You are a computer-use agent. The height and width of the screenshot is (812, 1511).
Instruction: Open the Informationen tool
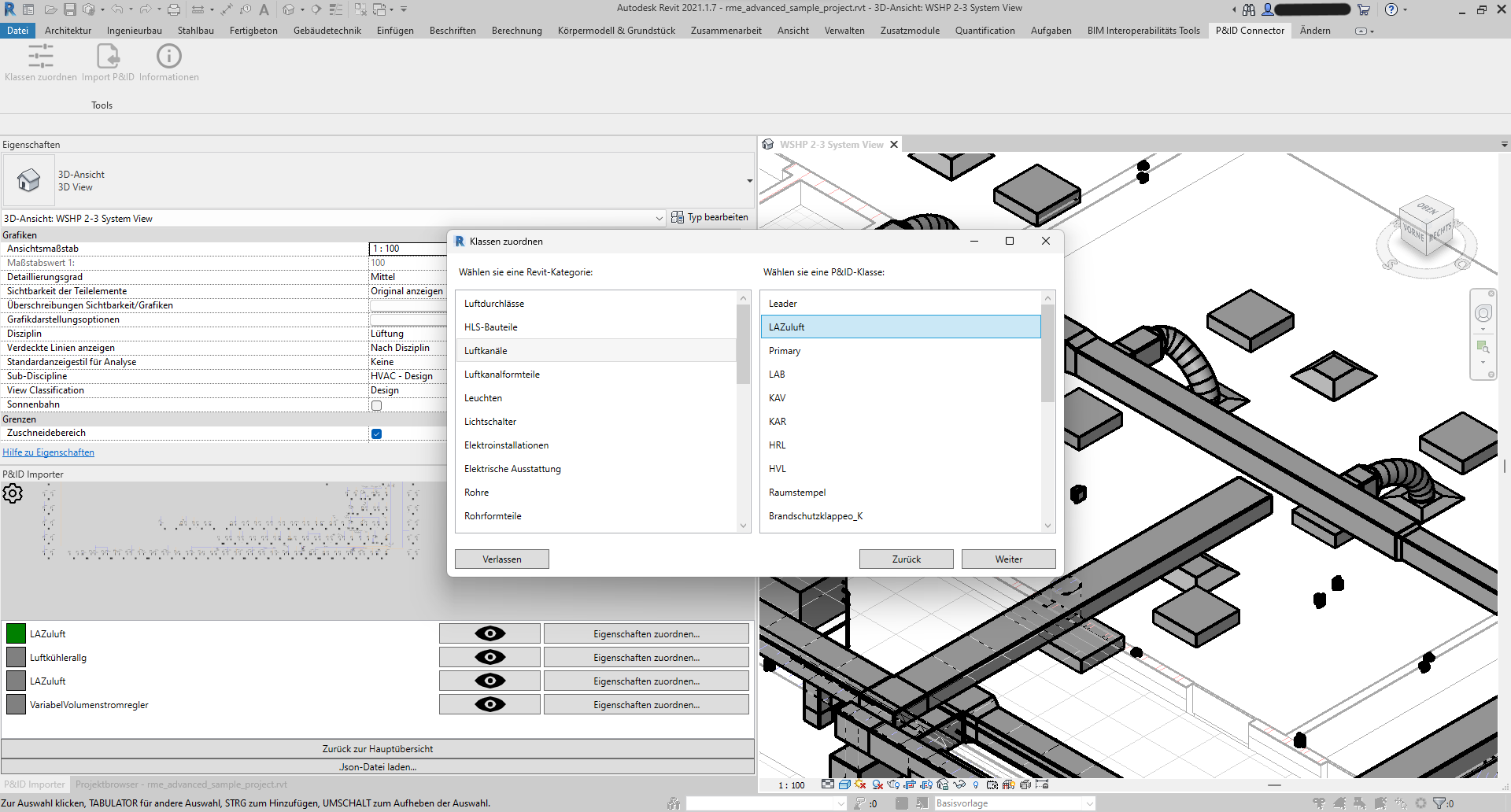point(168,62)
